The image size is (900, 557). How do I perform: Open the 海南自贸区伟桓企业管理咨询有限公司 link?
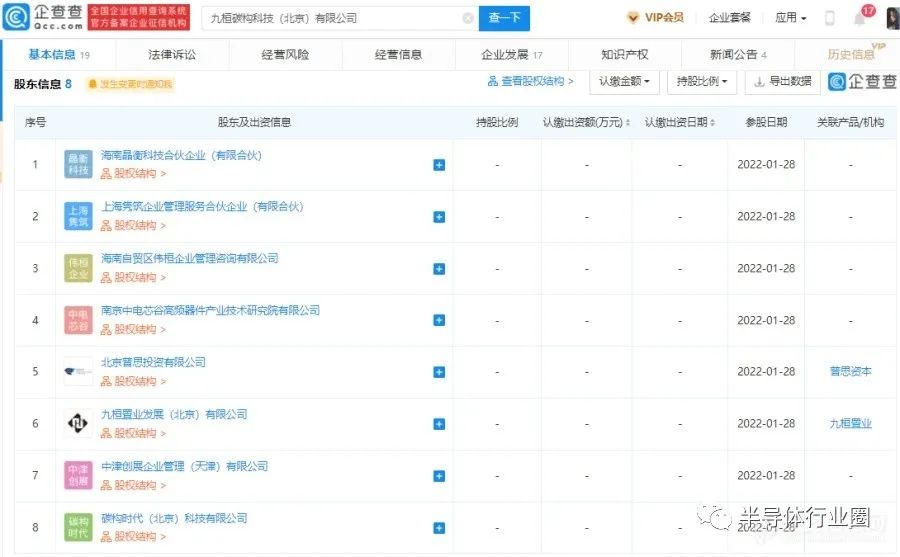189,258
